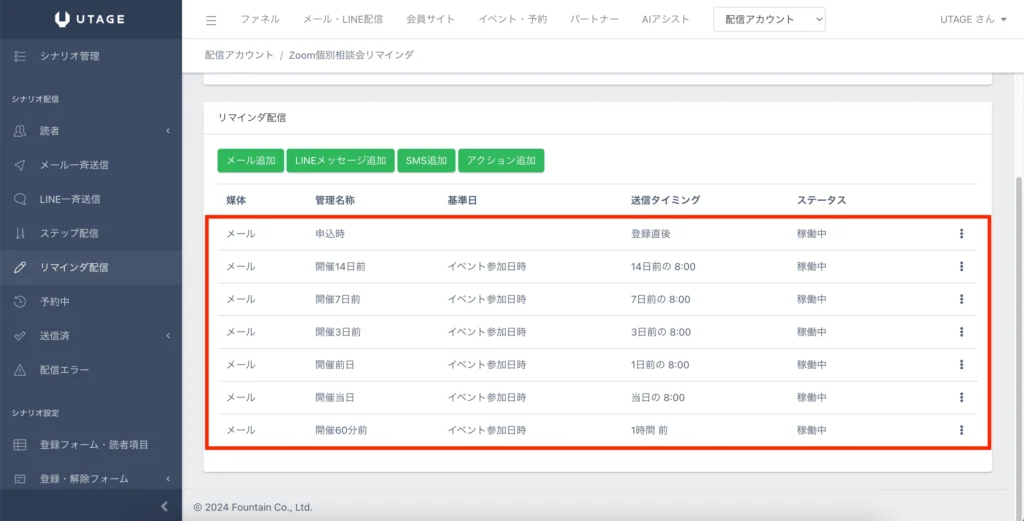Click the 読者 people icon
This screenshot has width=1024, height=521.
[x=20, y=131]
